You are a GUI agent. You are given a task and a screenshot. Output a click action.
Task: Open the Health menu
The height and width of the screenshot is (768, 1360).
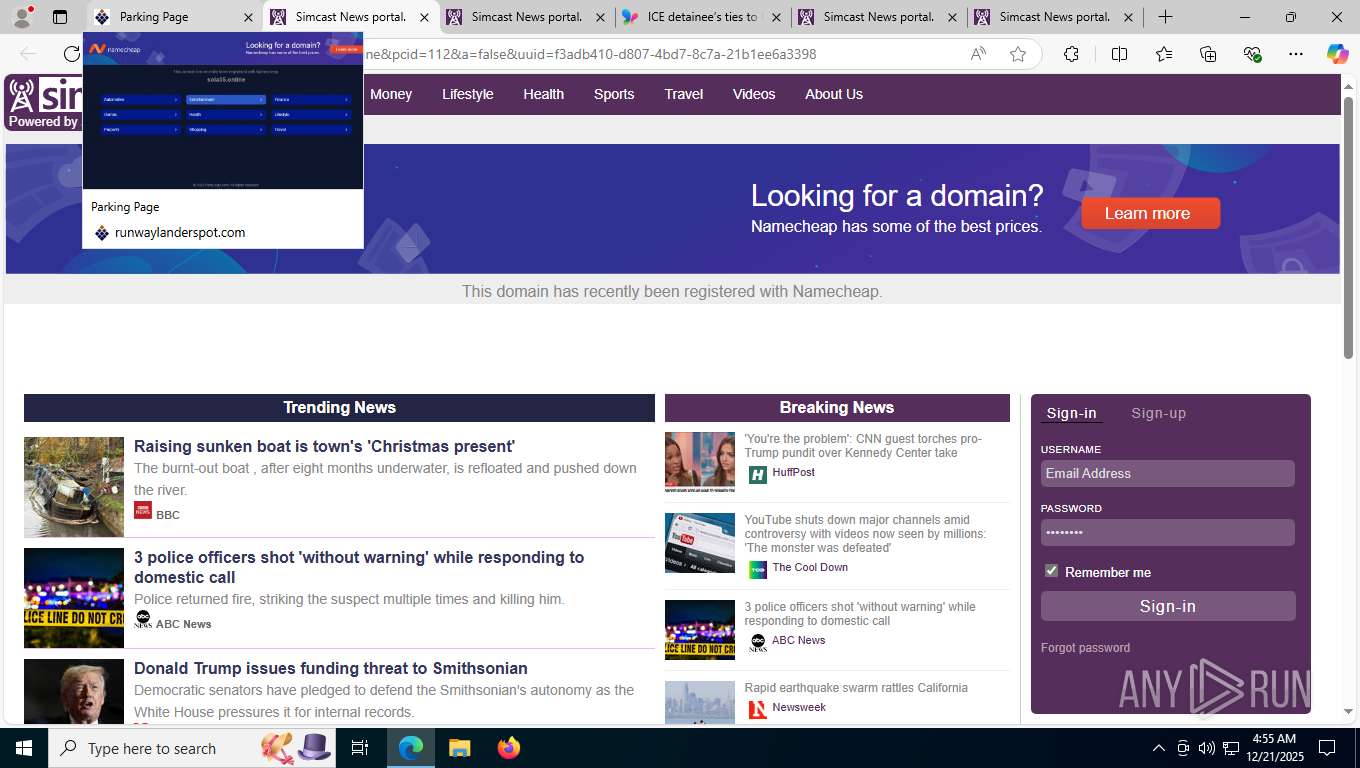tap(543, 94)
